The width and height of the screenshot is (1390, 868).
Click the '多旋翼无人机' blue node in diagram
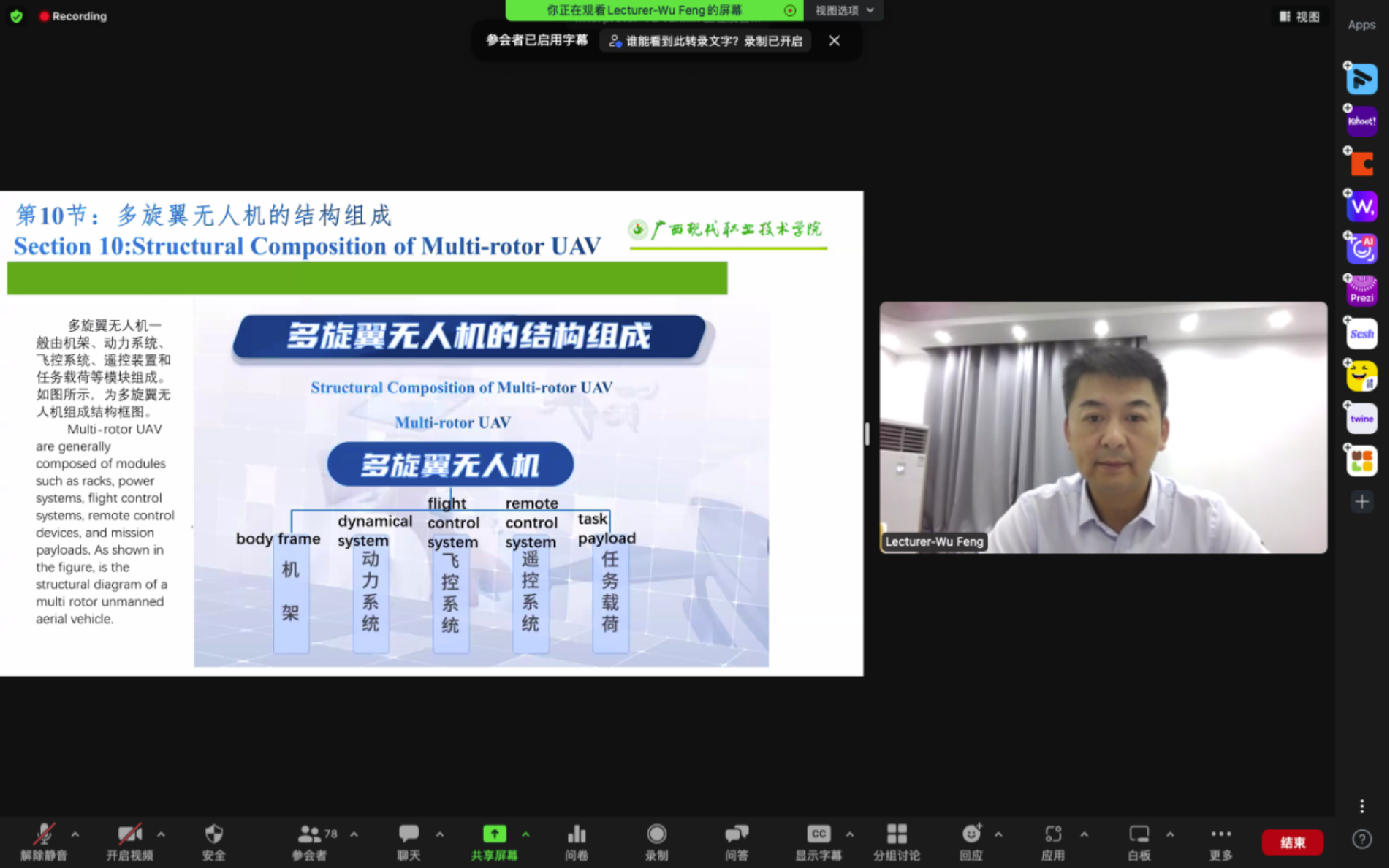click(x=450, y=465)
